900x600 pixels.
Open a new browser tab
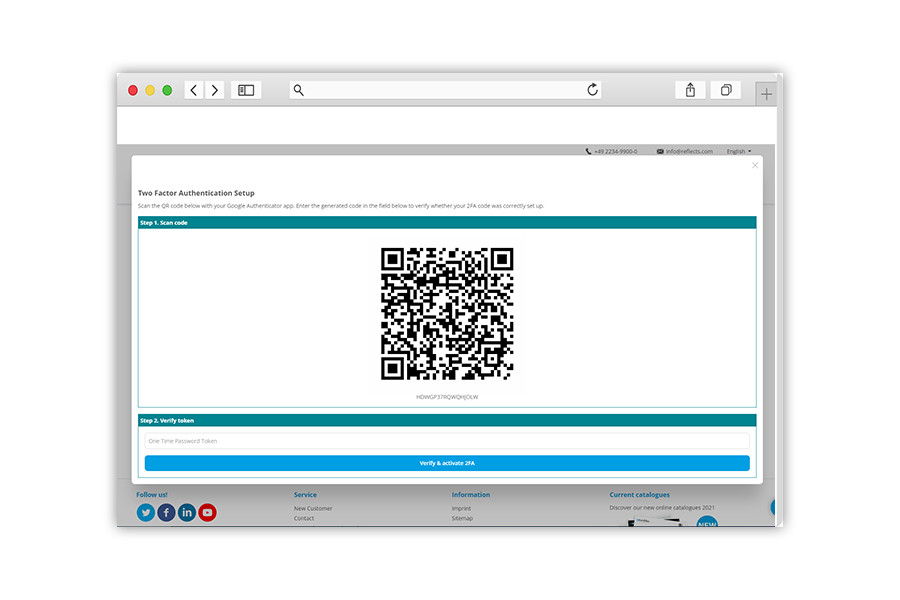tap(766, 92)
